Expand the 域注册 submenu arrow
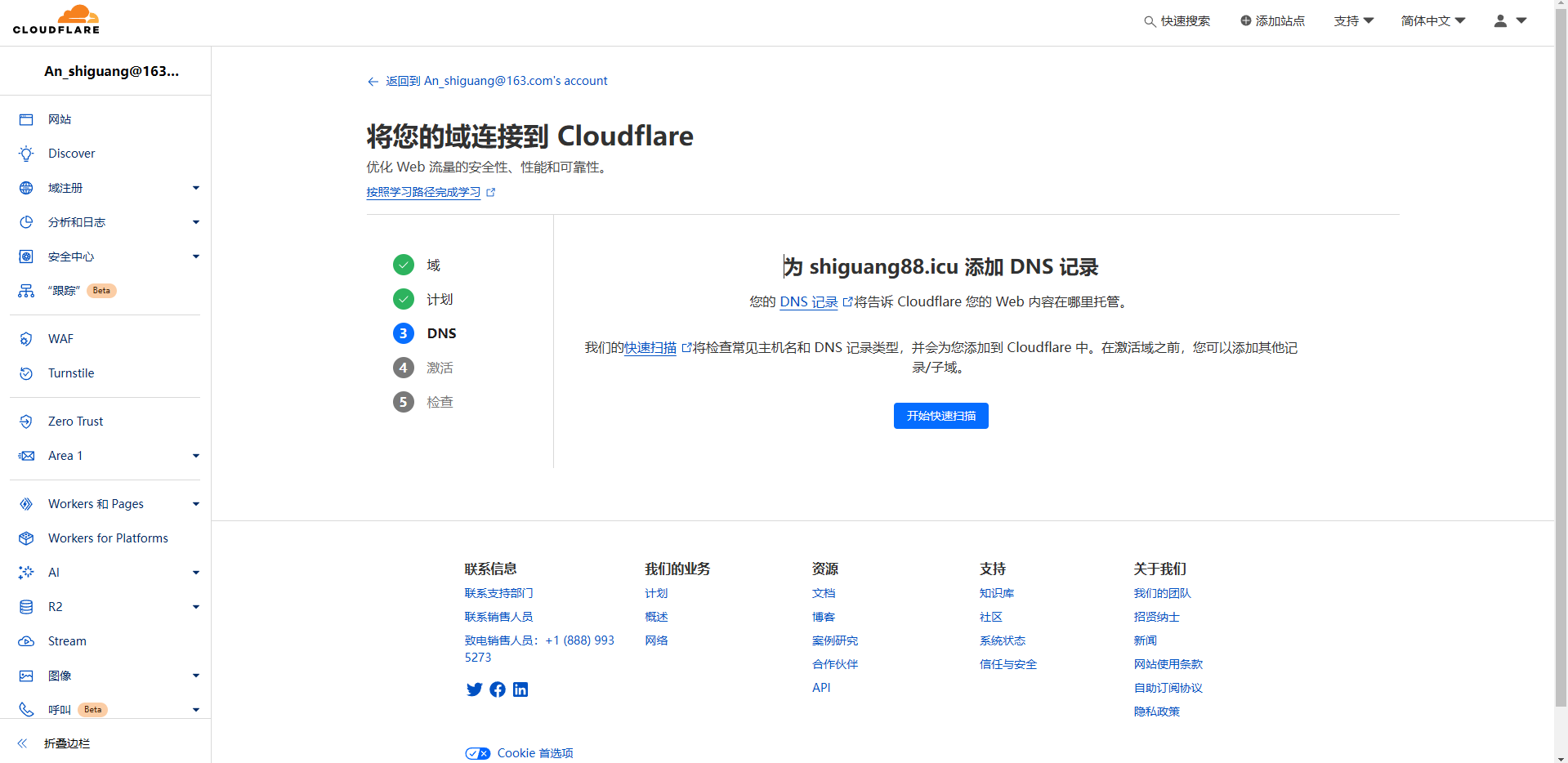 coord(196,188)
